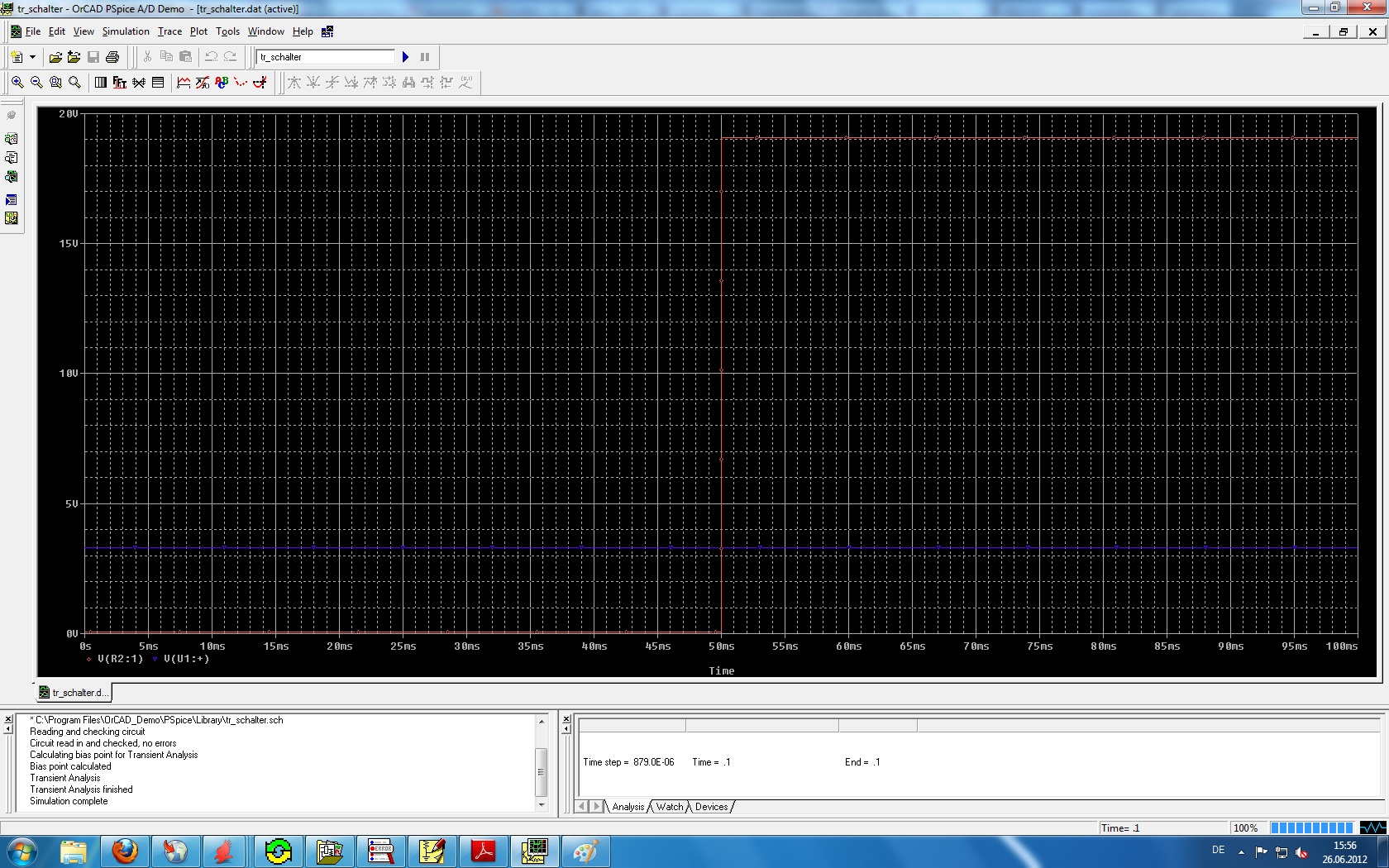The height and width of the screenshot is (868, 1389).
Task: Run simulation with blue play button
Action: point(405,57)
